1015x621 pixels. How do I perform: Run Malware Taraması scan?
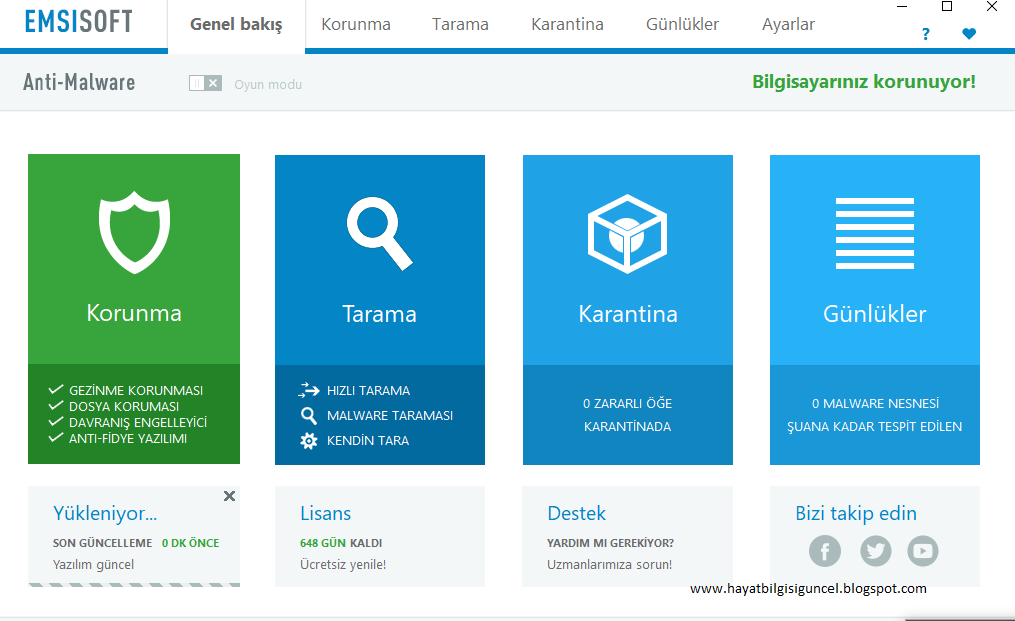(389, 415)
